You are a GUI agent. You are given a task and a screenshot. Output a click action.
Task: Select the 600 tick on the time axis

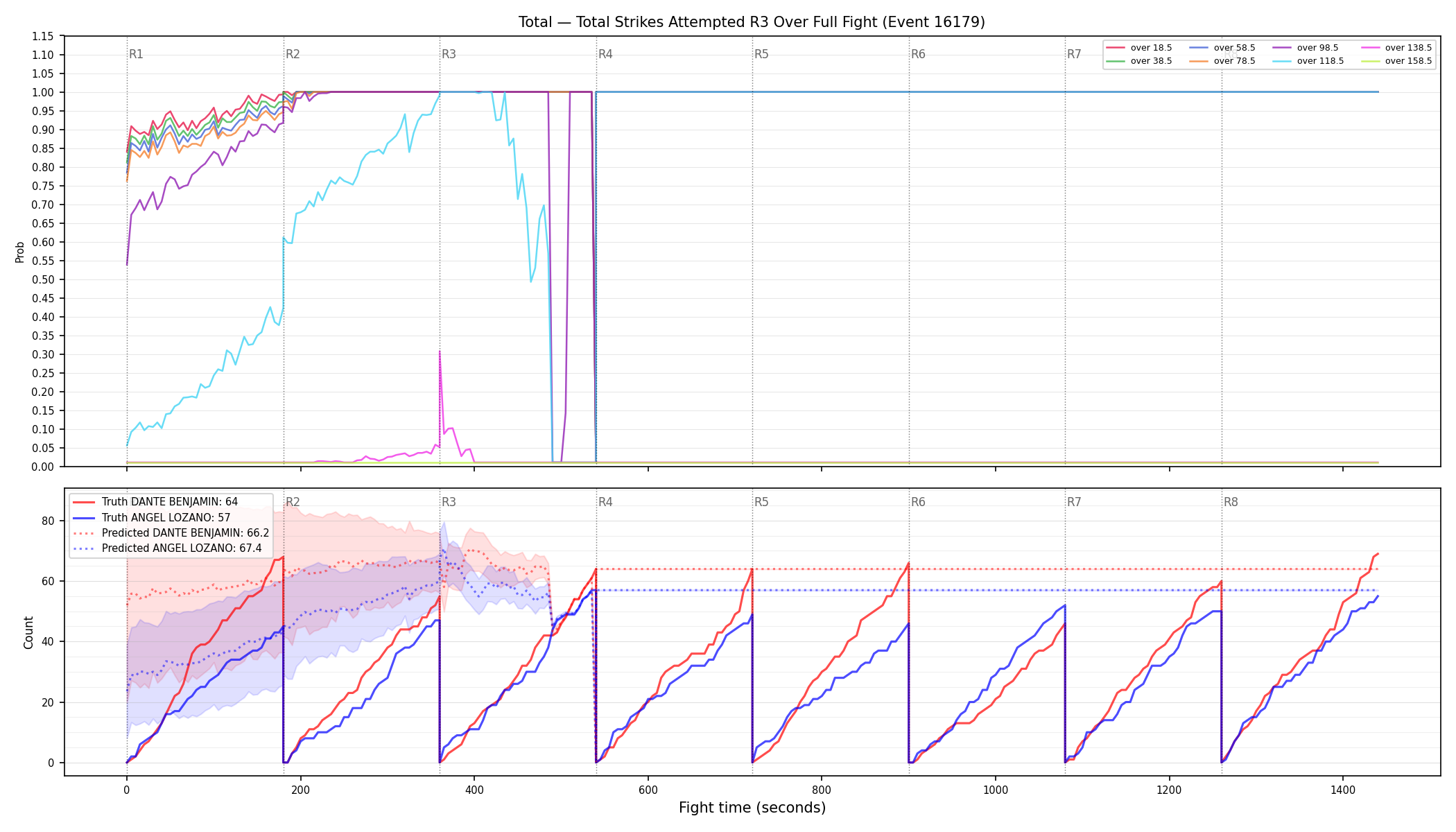pos(648,789)
